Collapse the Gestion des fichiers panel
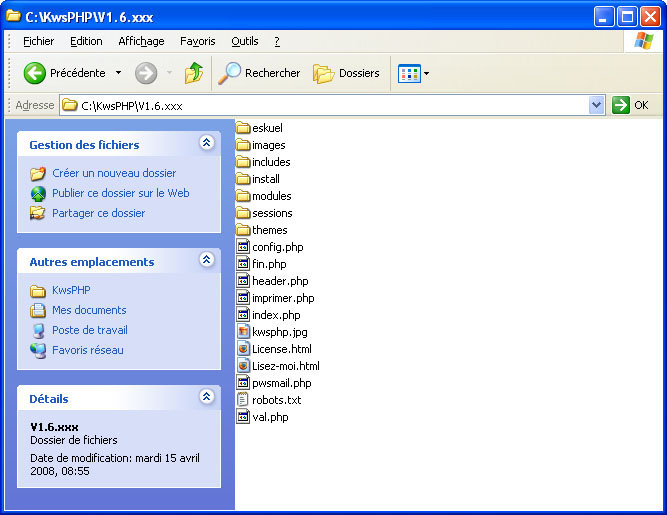 pyautogui.click(x=207, y=143)
